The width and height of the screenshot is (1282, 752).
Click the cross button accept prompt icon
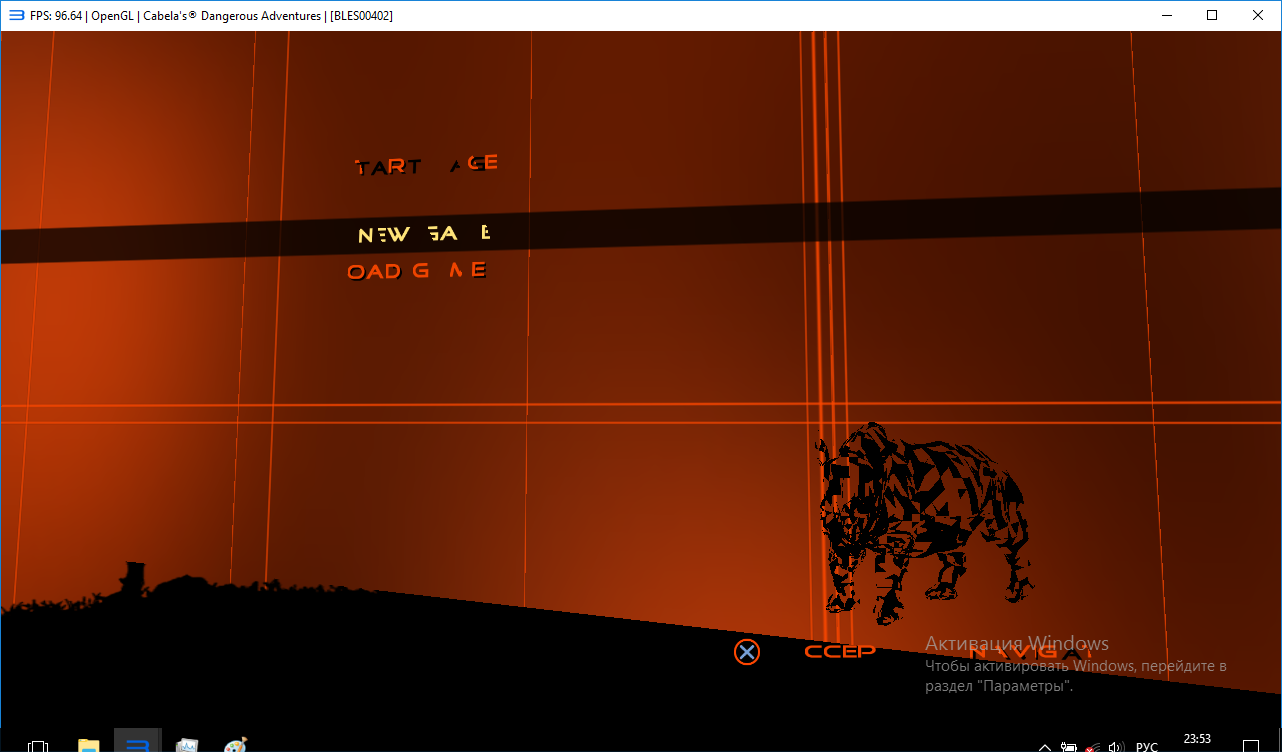(746, 652)
